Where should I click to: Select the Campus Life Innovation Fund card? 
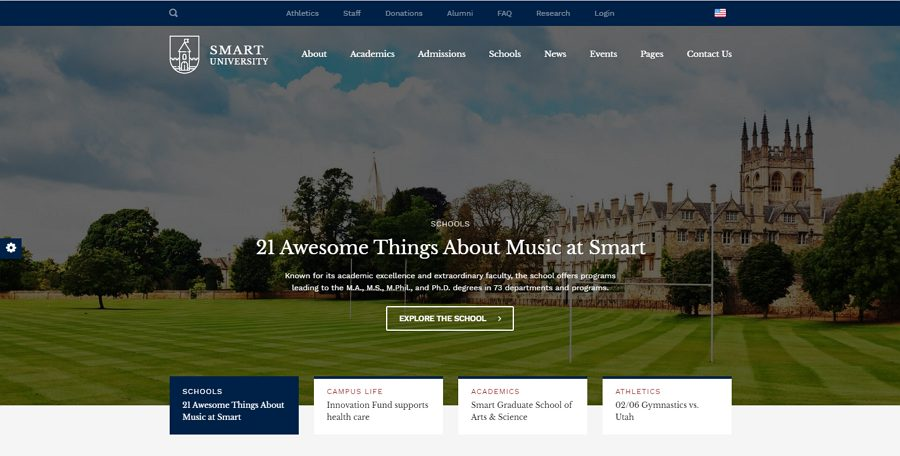click(378, 405)
